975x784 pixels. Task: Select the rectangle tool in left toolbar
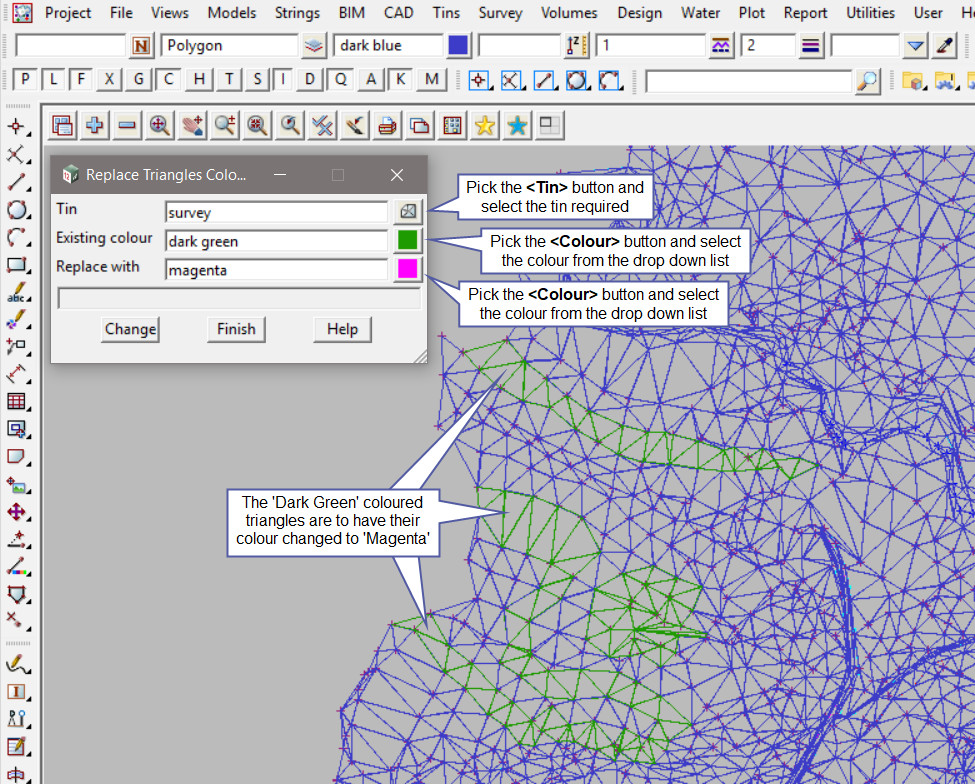click(x=16, y=265)
